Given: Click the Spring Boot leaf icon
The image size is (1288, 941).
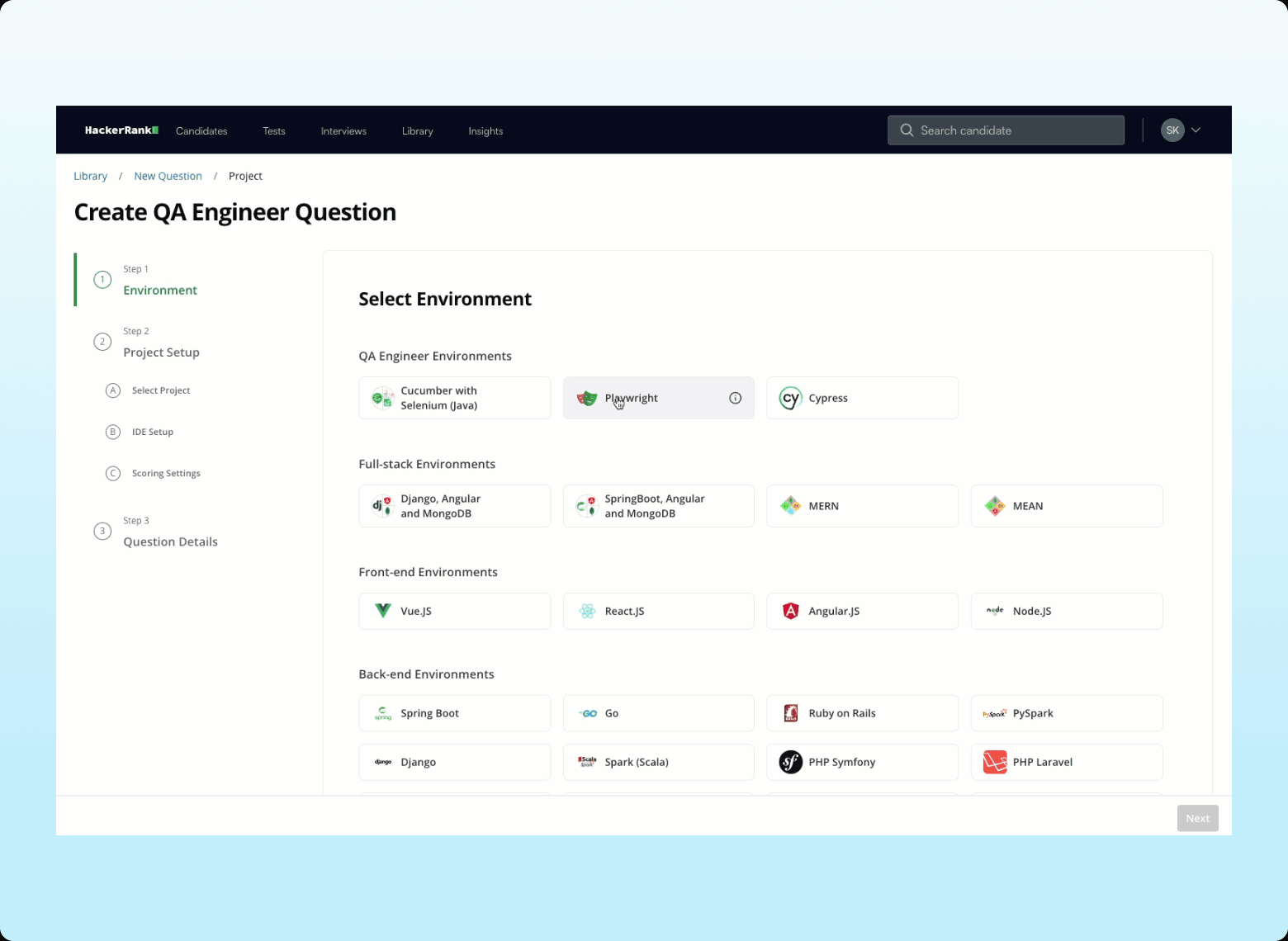Looking at the screenshot, I should pos(382,713).
